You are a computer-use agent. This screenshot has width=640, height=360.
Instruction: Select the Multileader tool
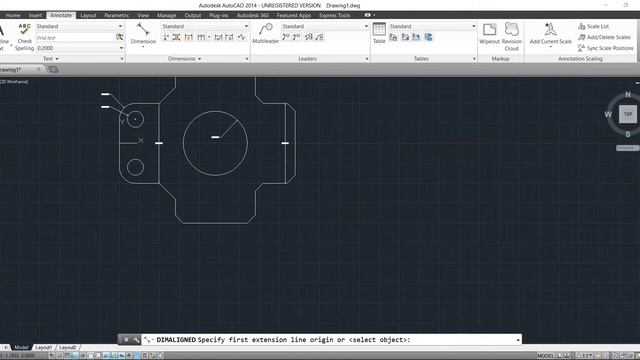(x=265, y=33)
